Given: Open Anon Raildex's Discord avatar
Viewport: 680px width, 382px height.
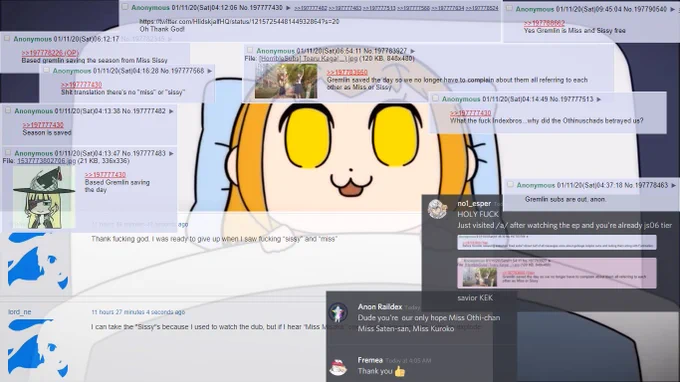Looking at the screenshot, I should click(x=337, y=313).
